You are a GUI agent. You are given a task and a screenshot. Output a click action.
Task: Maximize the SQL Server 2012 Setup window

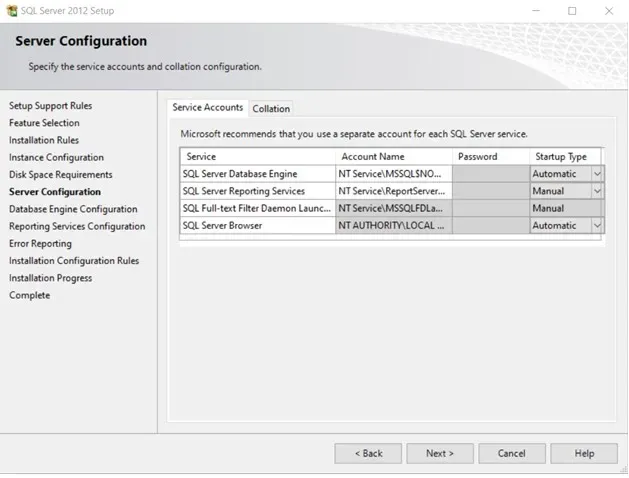(x=572, y=11)
